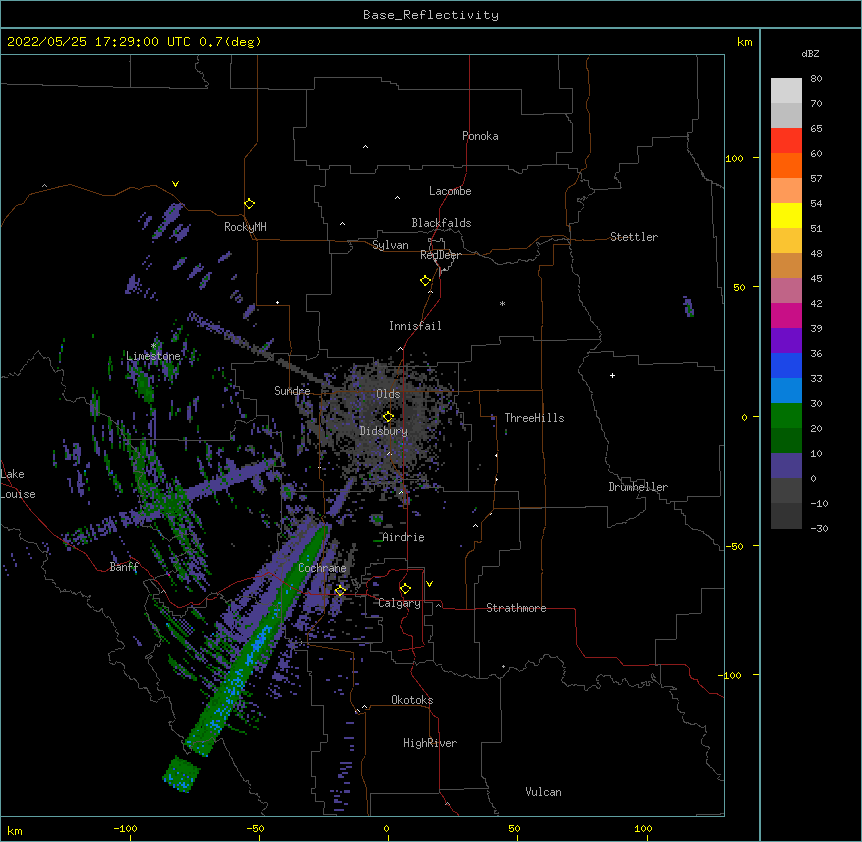Pick the bright green 20-30 dBZ legend color

786,416
